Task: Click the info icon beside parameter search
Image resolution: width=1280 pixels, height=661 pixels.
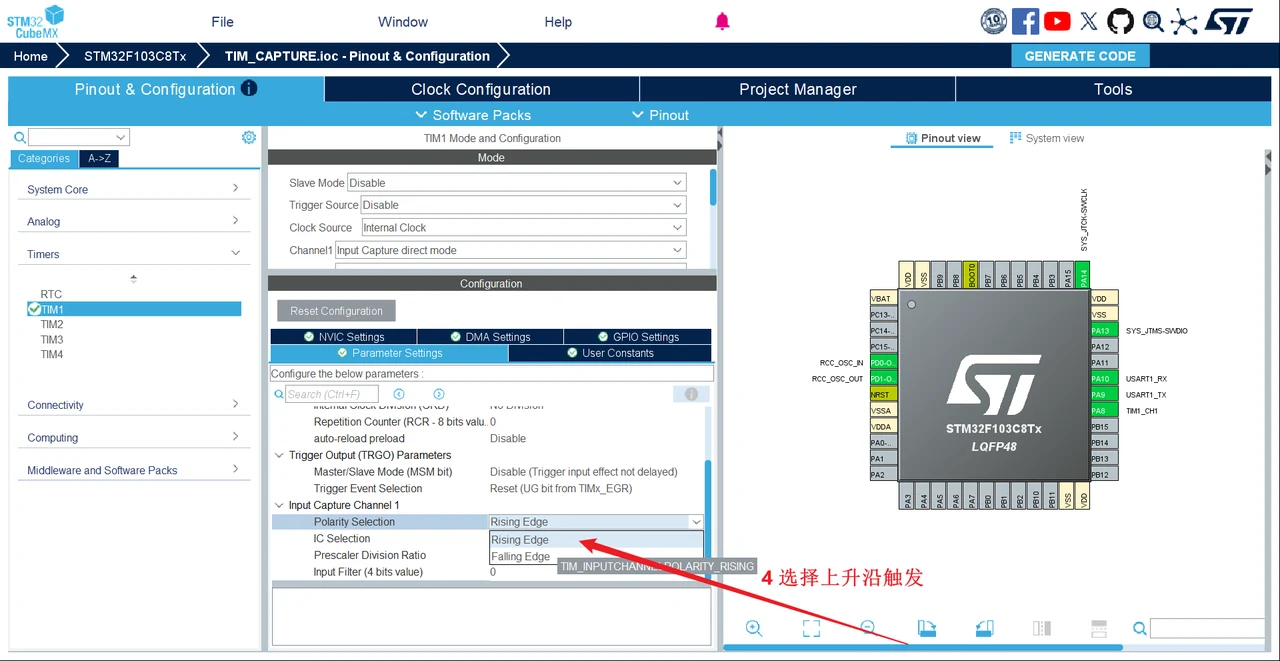Action: click(691, 394)
